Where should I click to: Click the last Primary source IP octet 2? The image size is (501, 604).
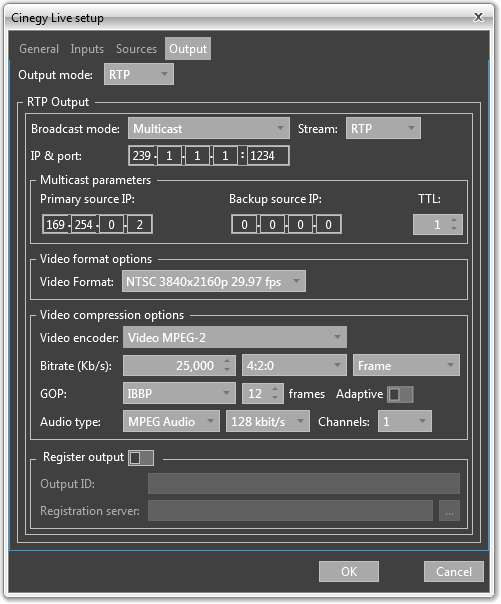(139, 225)
